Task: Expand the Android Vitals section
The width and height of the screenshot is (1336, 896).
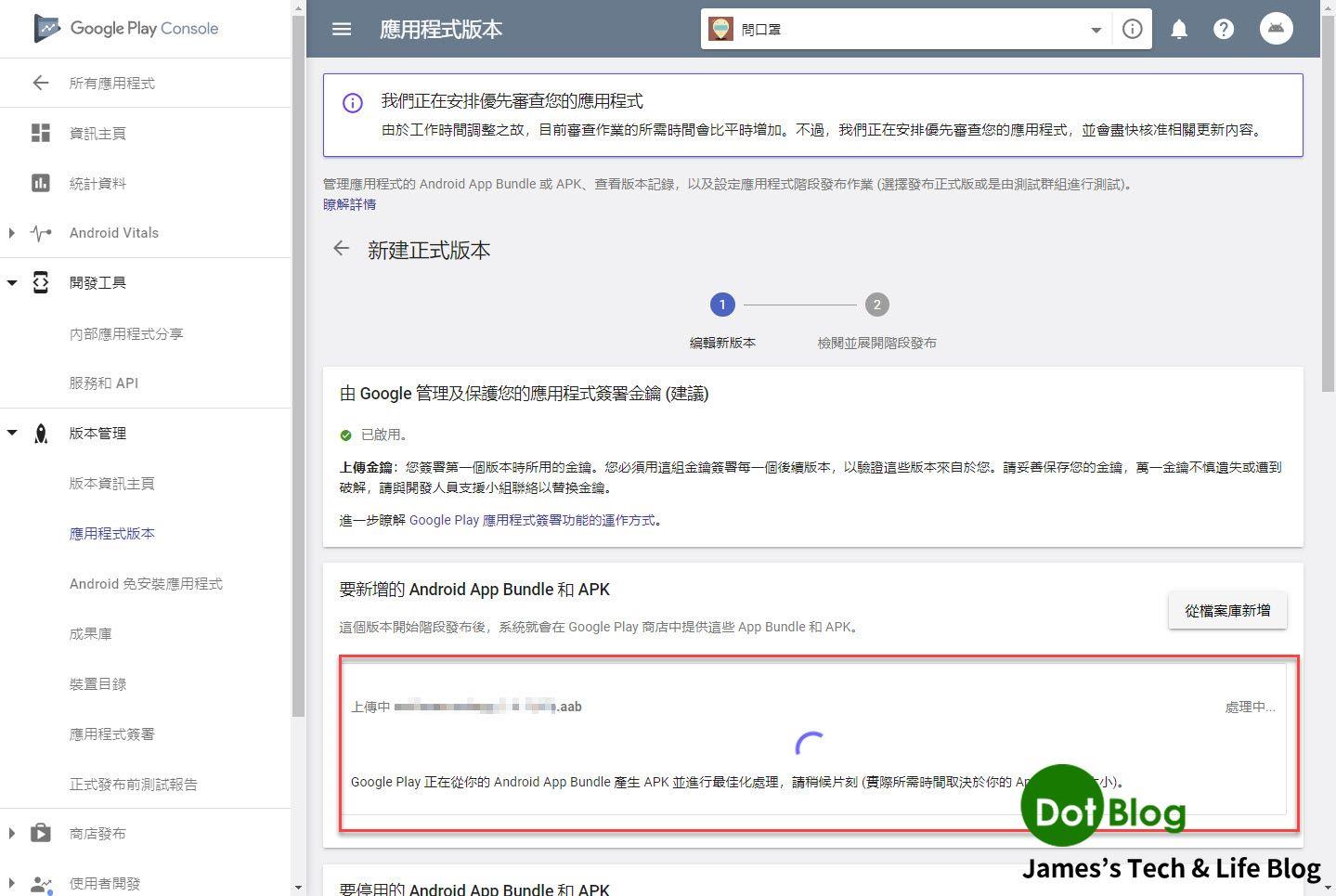Action: coord(11,233)
